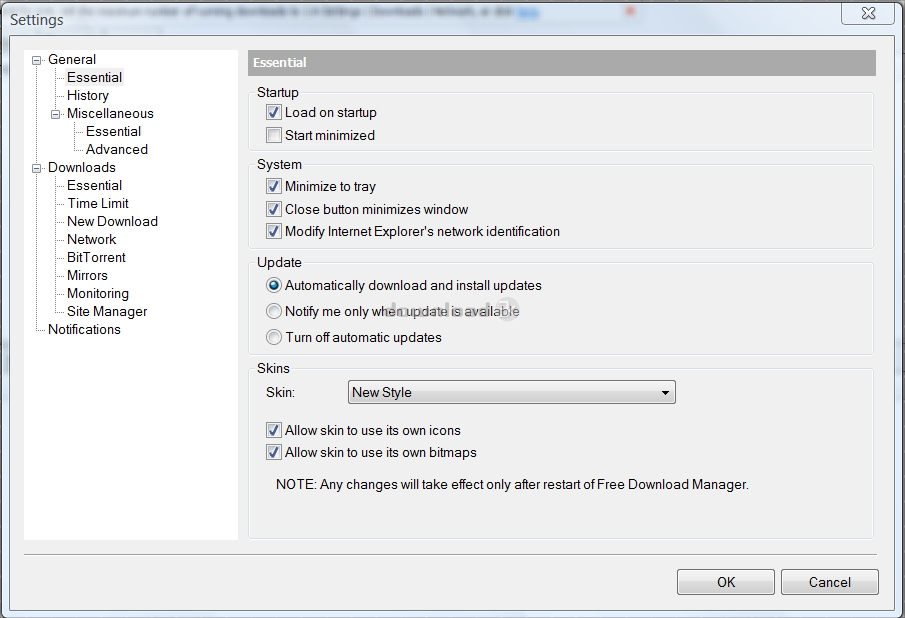Open the Mirrors settings page

tap(86, 275)
